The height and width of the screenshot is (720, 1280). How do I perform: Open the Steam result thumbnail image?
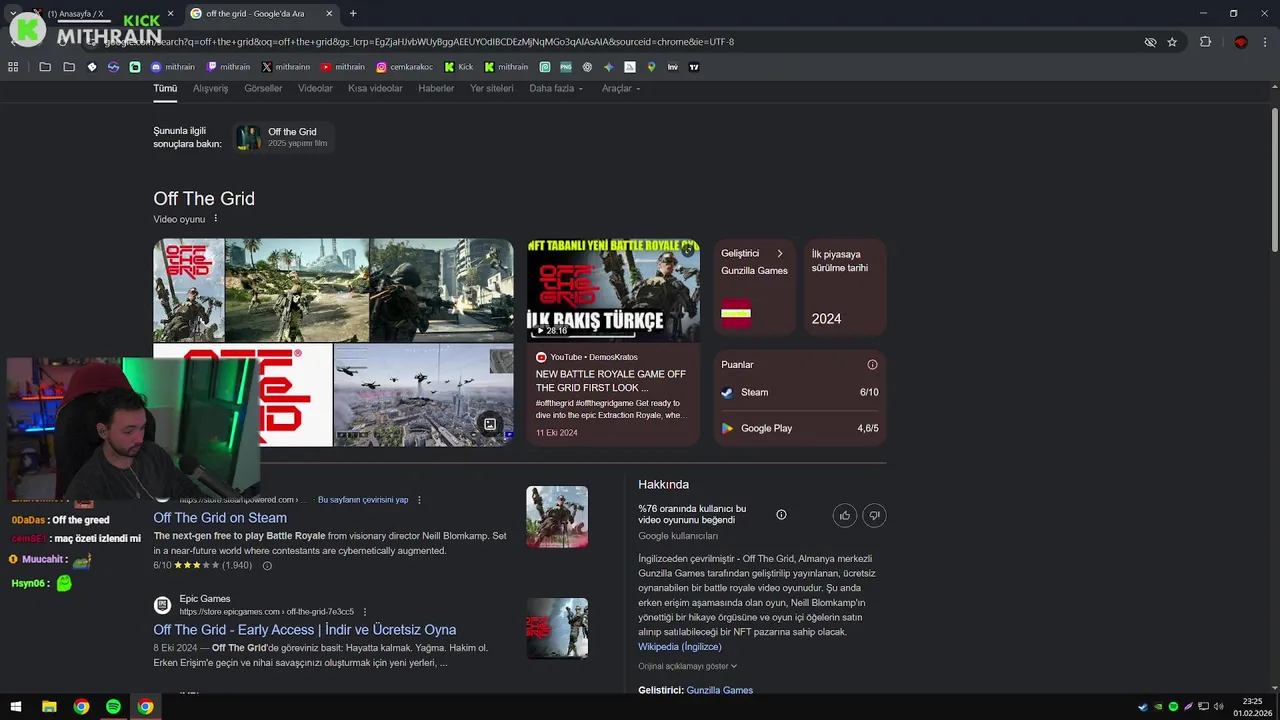pos(557,517)
